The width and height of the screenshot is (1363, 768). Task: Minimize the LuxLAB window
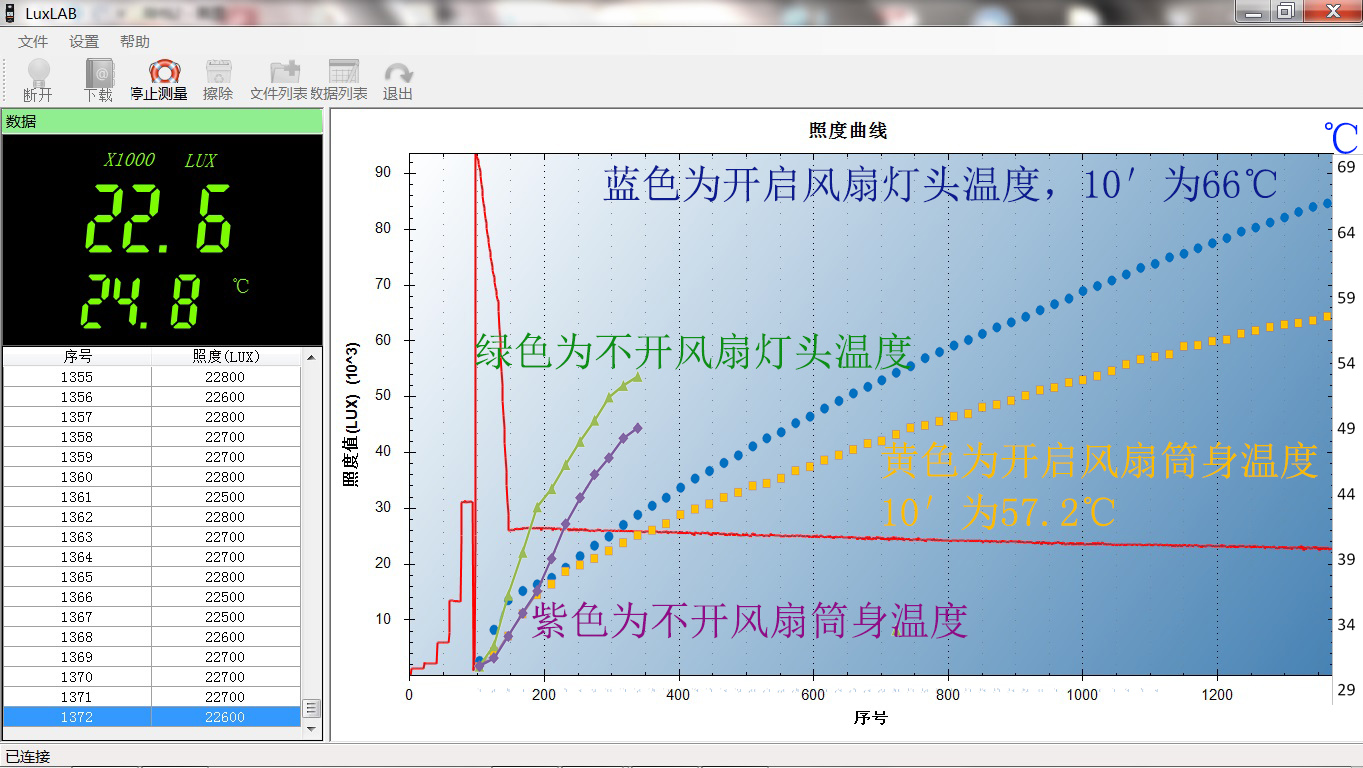point(1253,11)
